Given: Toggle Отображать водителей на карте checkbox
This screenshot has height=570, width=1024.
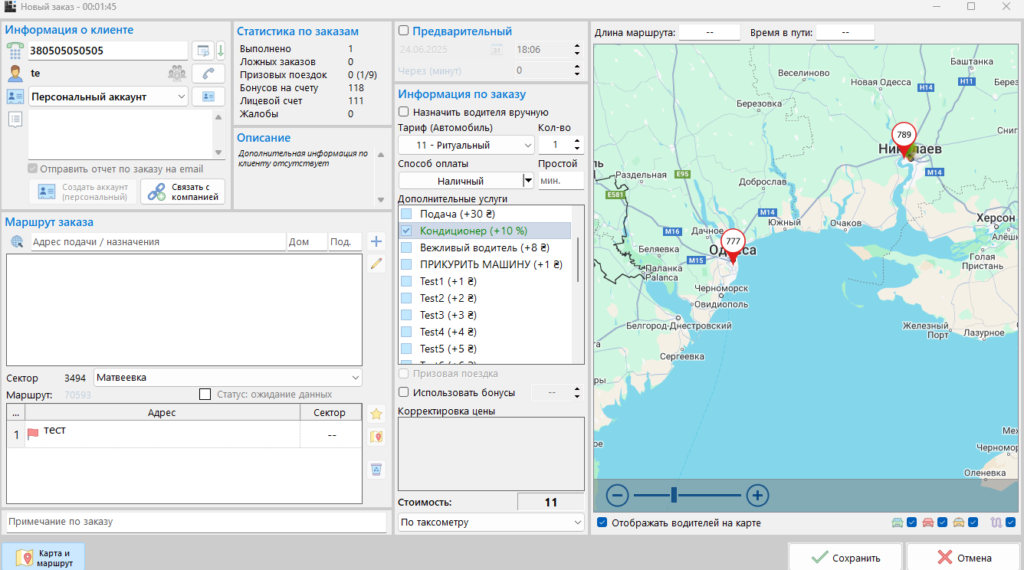Looking at the screenshot, I should pos(601,522).
